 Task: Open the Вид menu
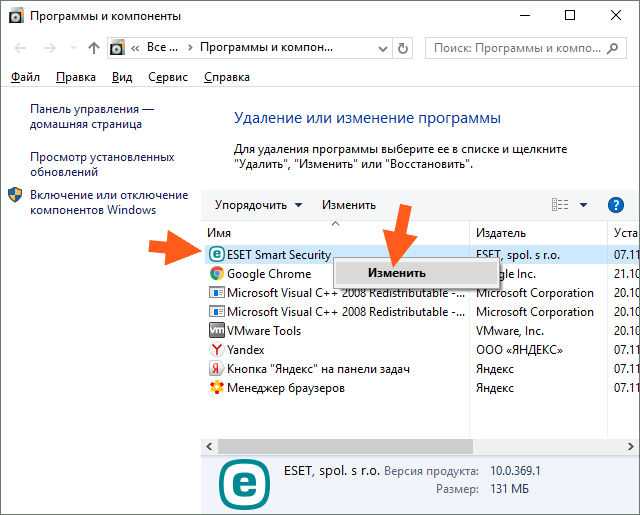122,77
